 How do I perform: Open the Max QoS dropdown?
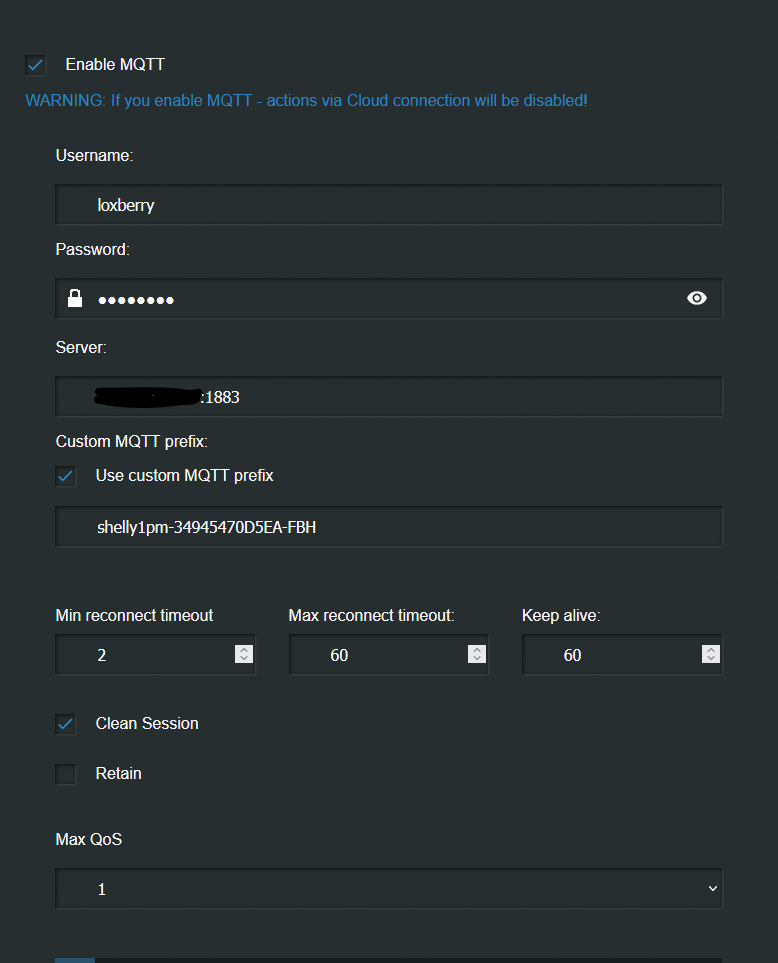pos(389,888)
